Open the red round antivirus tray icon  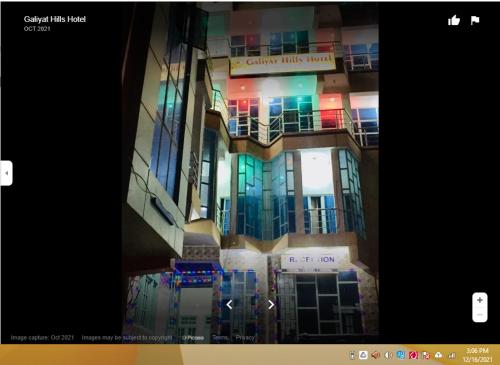(x=413, y=355)
